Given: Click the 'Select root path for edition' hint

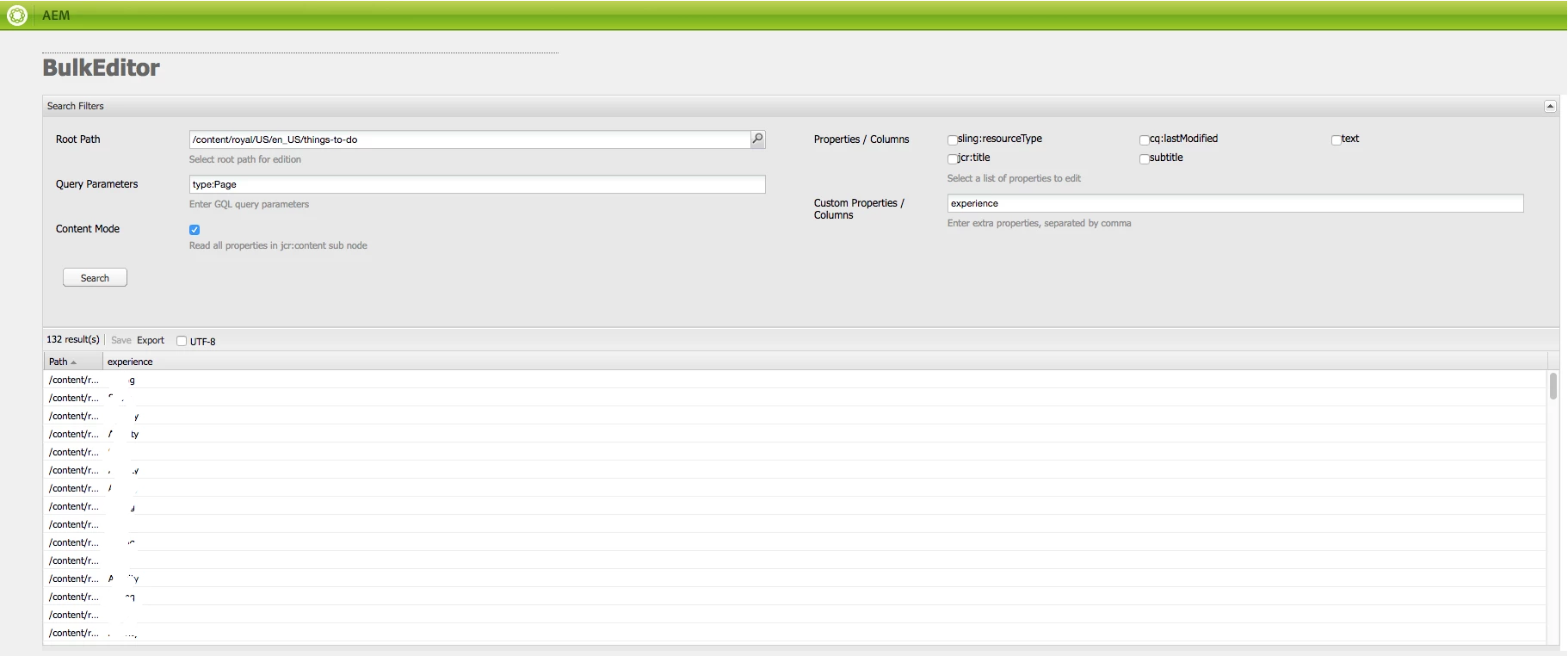Looking at the screenshot, I should point(245,159).
